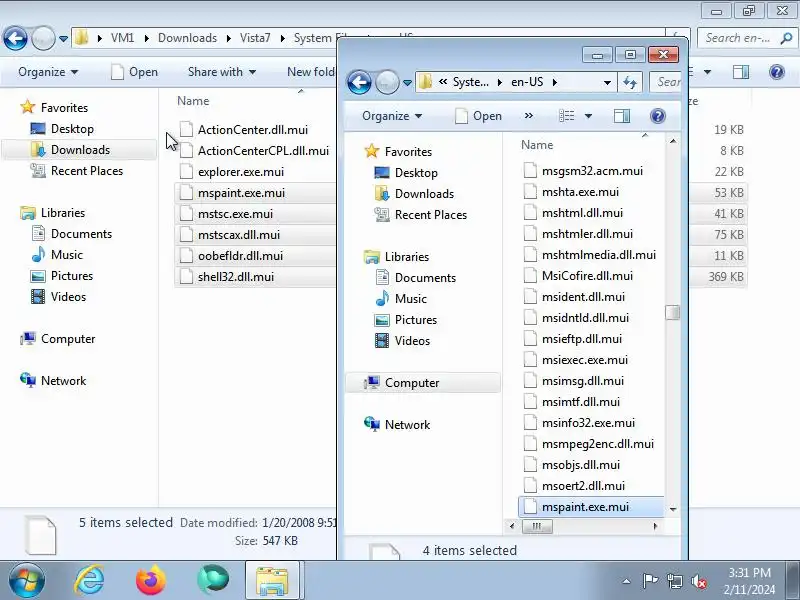
Task: Click Search en-US field in rear window
Action: coord(747,38)
